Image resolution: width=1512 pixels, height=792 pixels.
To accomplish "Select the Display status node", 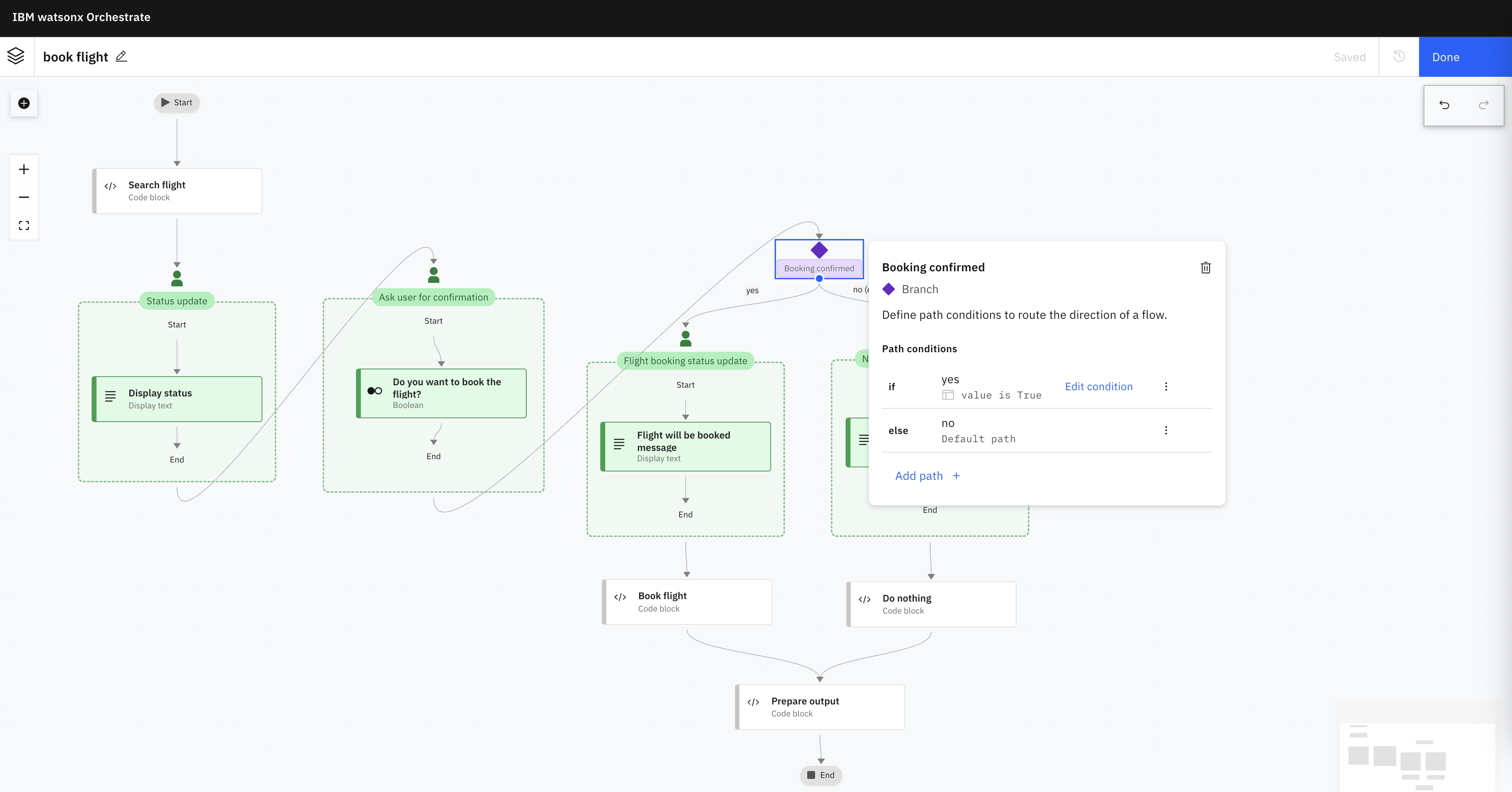I will (x=177, y=399).
